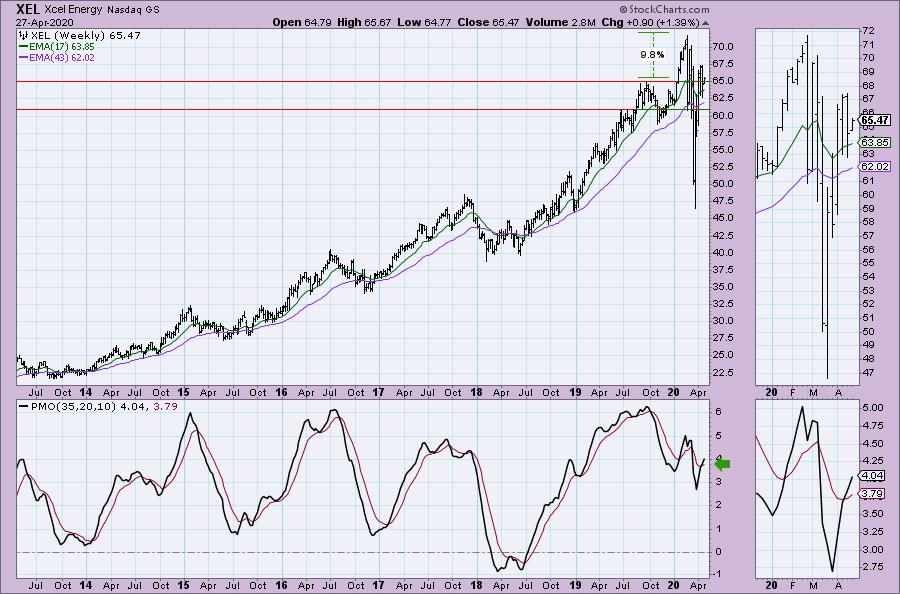Viewport: 900px width, 594px height.
Task: Click the Low 64.77 value
Action: tap(424, 22)
